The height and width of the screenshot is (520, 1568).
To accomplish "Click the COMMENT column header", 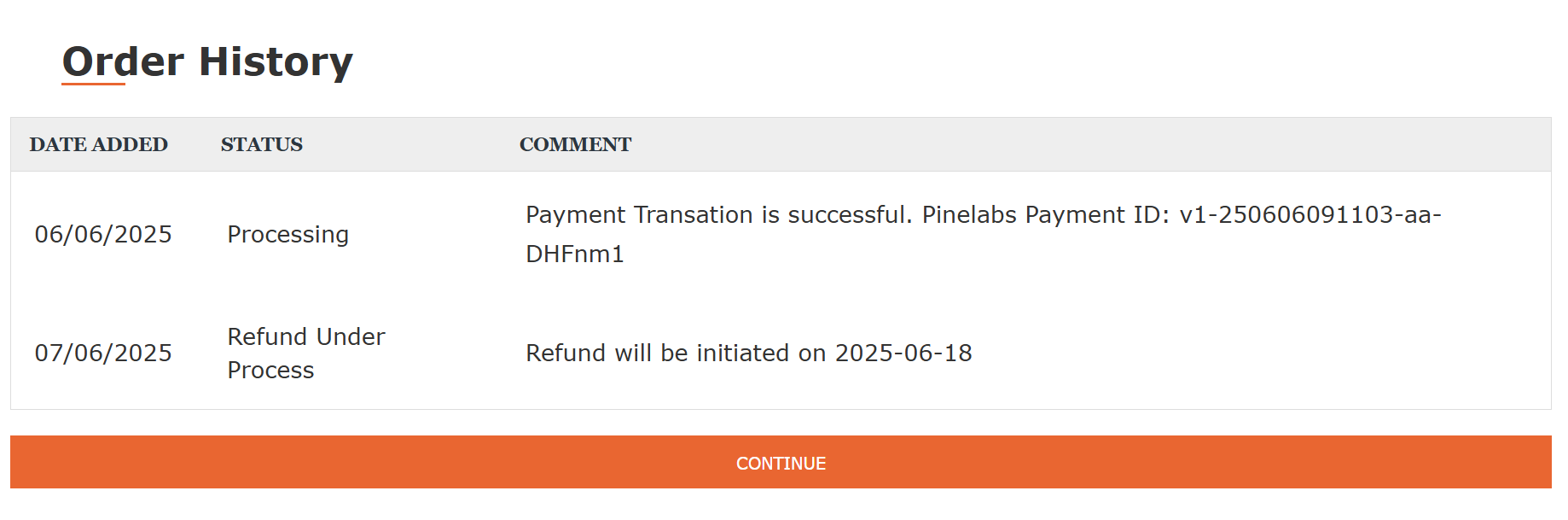I will pos(575,144).
